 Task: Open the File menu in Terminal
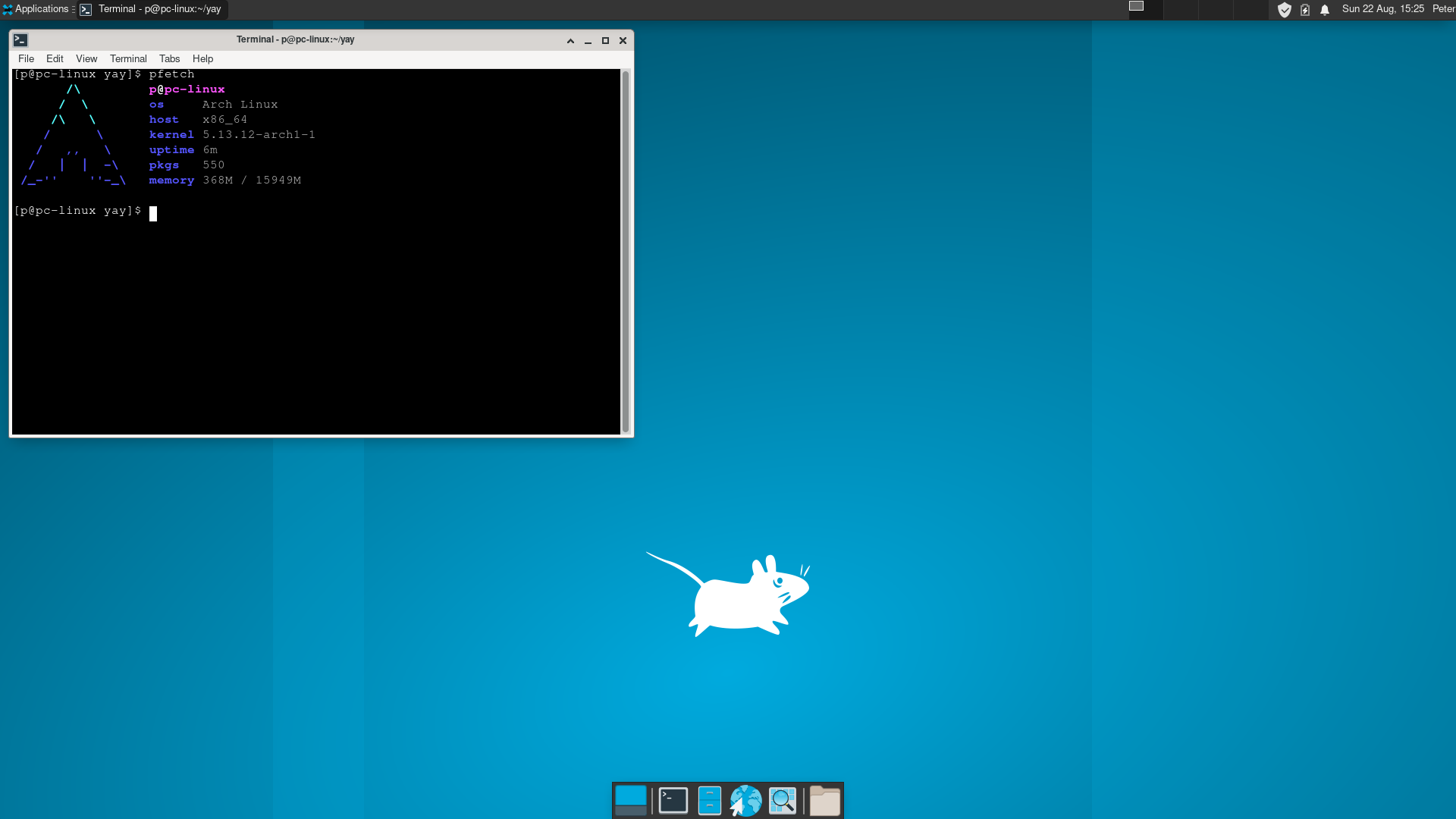click(x=26, y=58)
